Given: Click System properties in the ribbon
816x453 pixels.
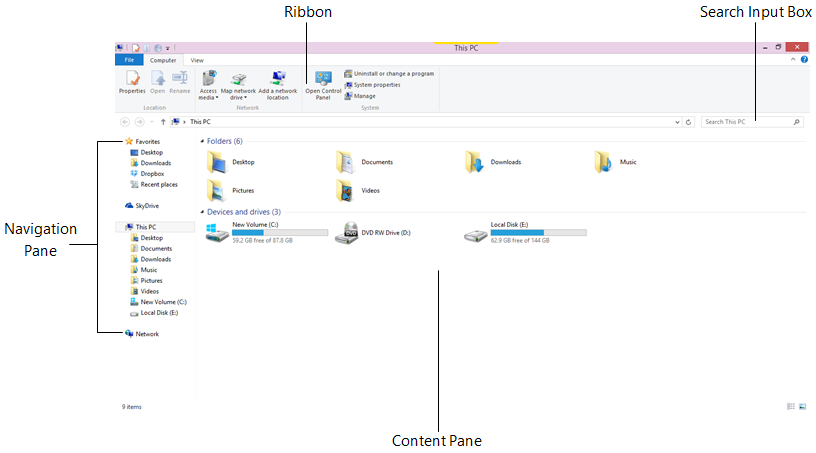Looking at the screenshot, I should [x=376, y=85].
